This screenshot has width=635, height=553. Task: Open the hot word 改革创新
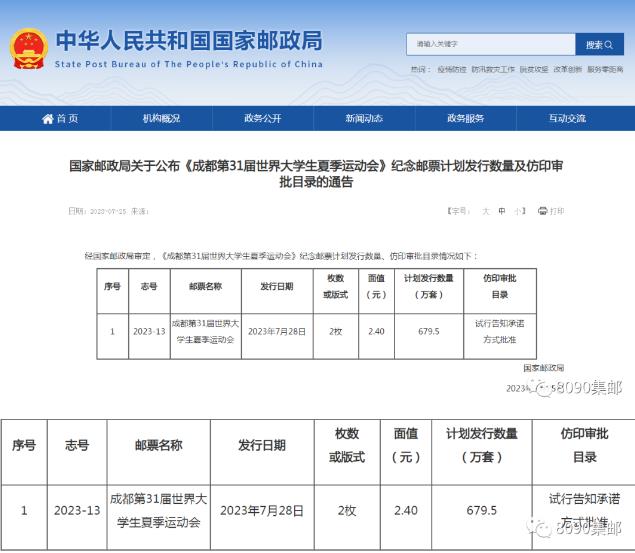click(x=567, y=69)
